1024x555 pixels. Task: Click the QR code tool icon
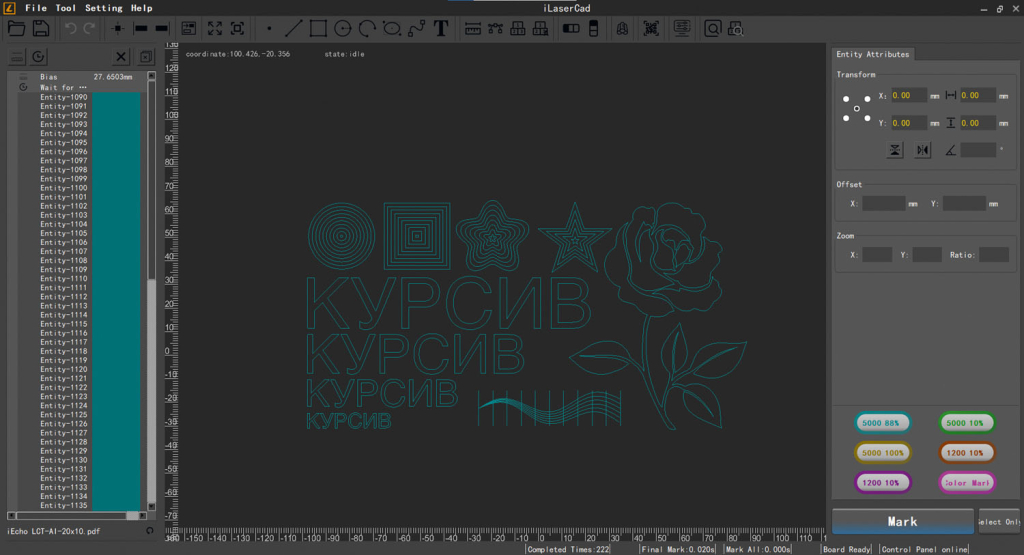tap(651, 29)
